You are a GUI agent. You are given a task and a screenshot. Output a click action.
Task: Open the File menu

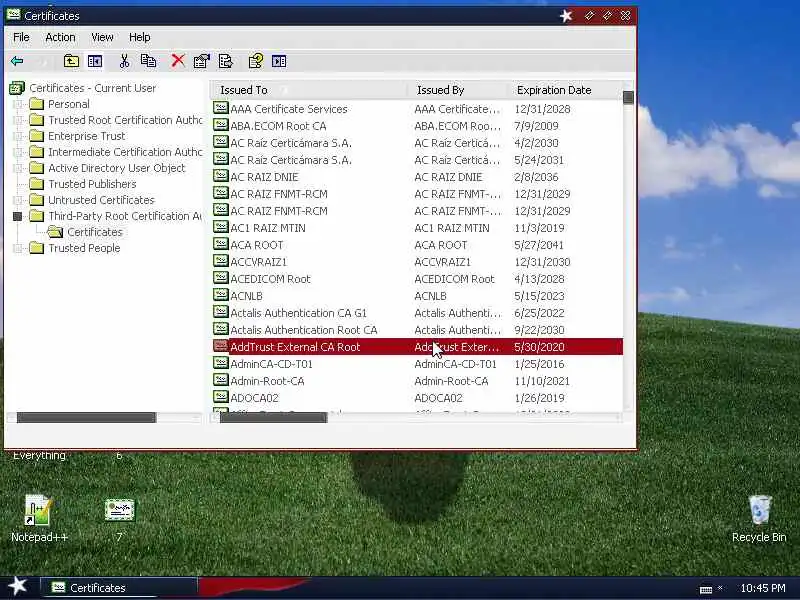[x=21, y=37]
